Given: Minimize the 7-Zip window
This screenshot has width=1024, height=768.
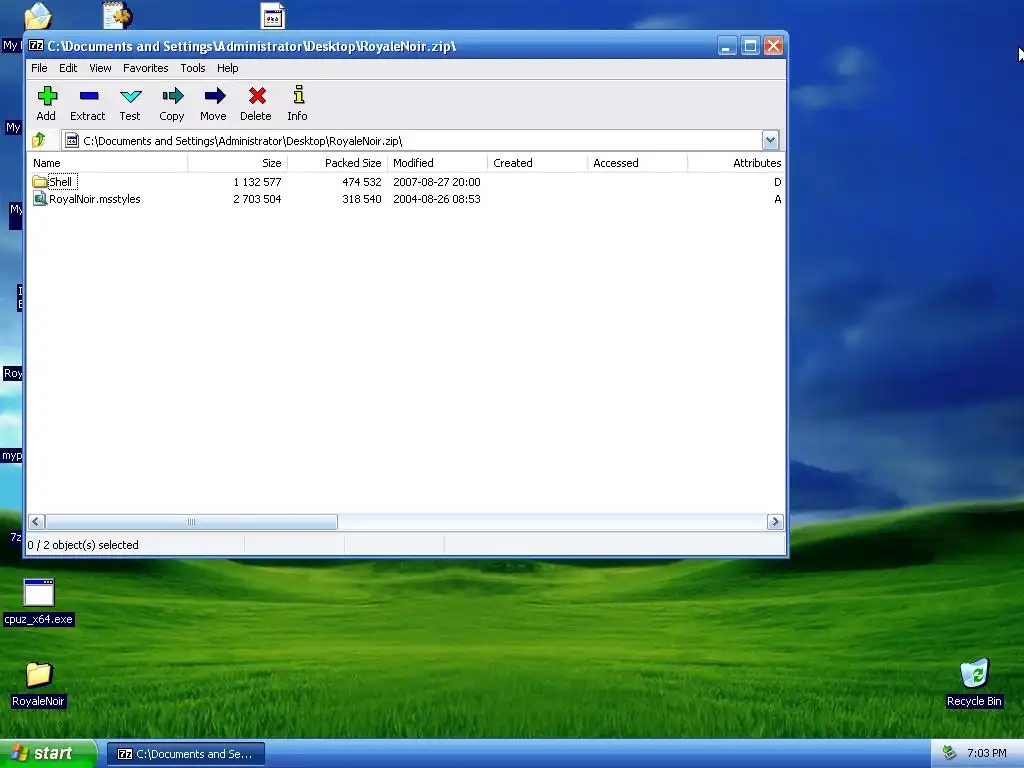Looking at the screenshot, I should 727,46.
